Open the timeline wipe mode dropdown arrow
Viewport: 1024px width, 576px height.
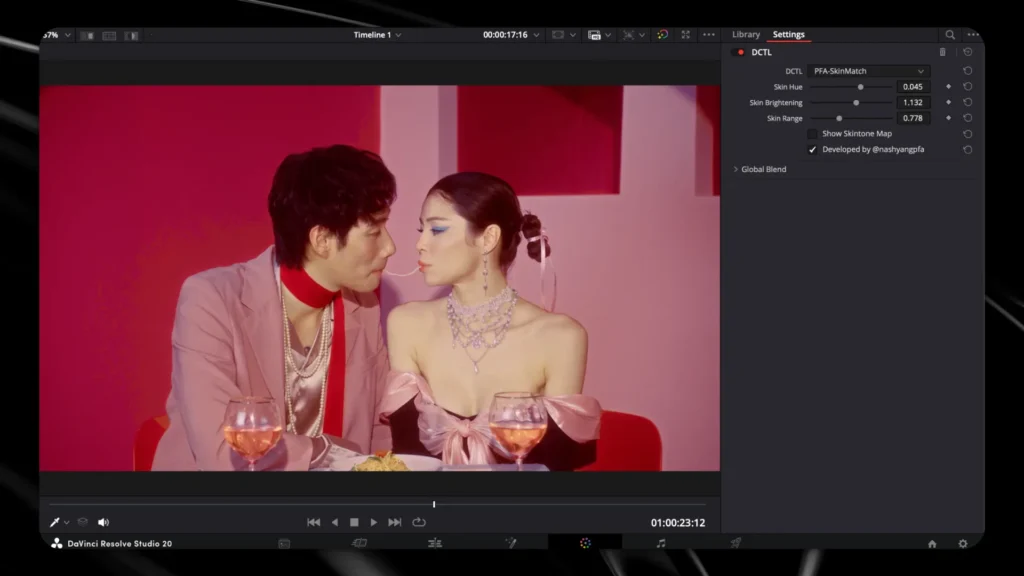point(608,35)
